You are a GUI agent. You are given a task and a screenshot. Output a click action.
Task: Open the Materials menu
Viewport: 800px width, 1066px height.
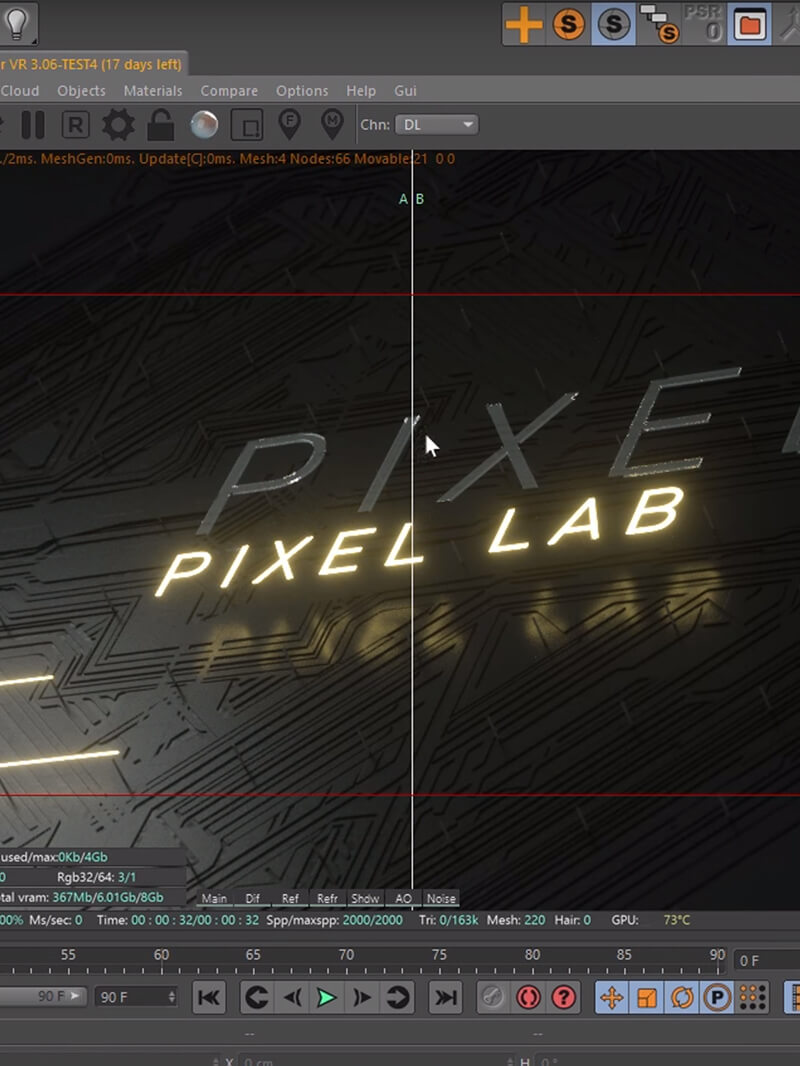(x=153, y=90)
